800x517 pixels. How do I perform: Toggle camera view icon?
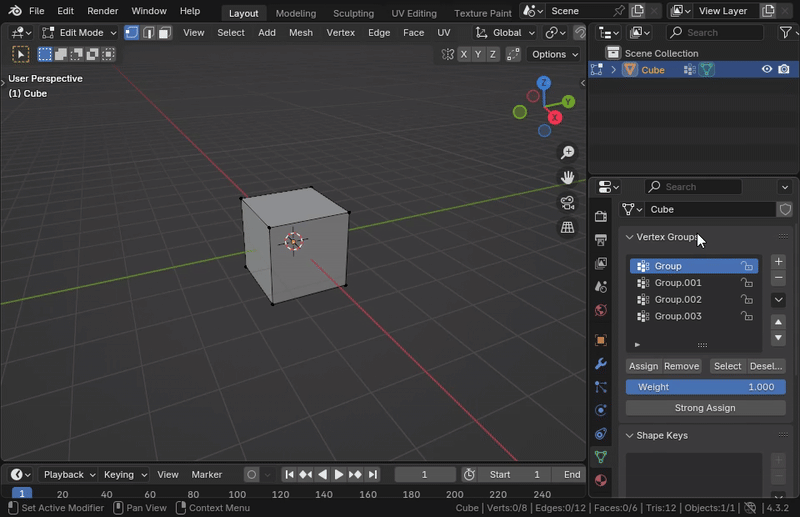tap(567, 203)
